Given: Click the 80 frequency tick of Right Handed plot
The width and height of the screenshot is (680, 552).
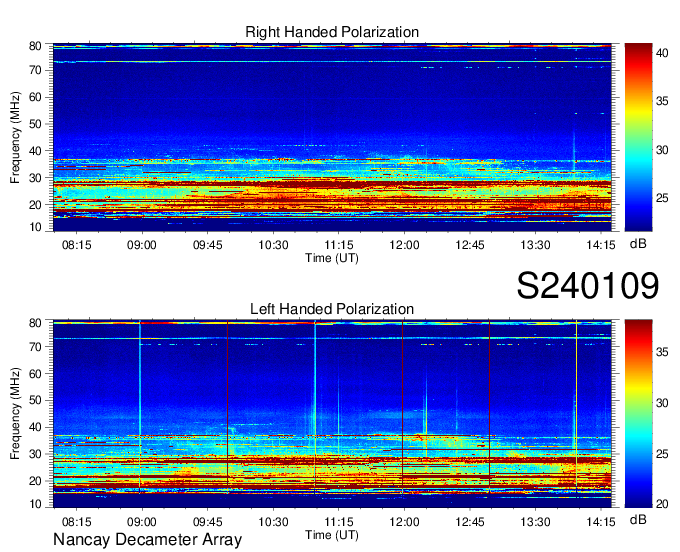Looking at the screenshot, I should tap(36, 46).
